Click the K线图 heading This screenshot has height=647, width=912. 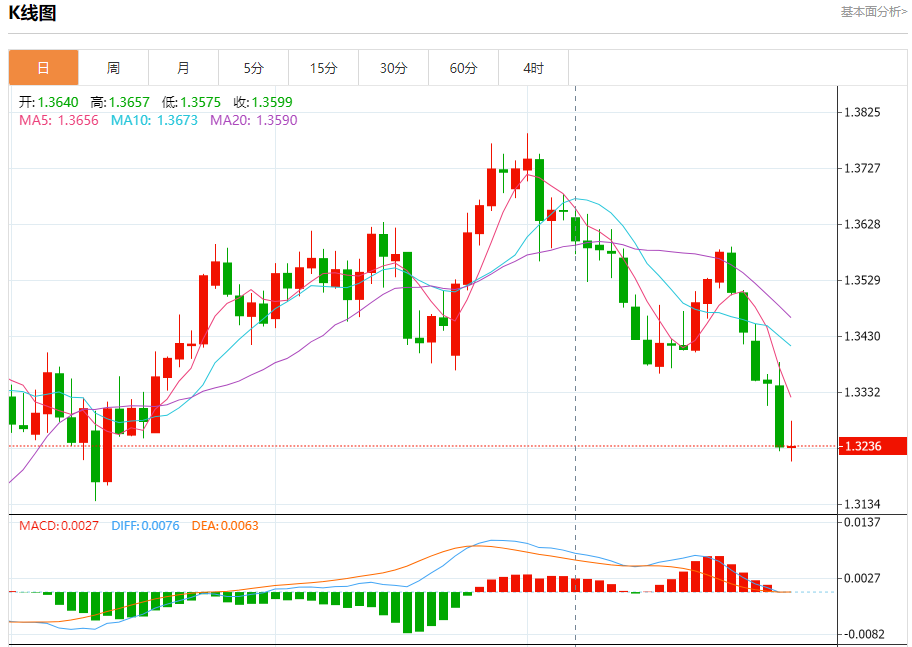click(33, 13)
